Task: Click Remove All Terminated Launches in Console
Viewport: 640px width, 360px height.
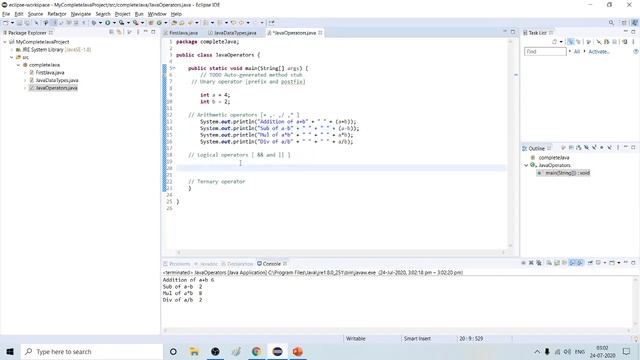Action: pyautogui.click(x=539, y=263)
